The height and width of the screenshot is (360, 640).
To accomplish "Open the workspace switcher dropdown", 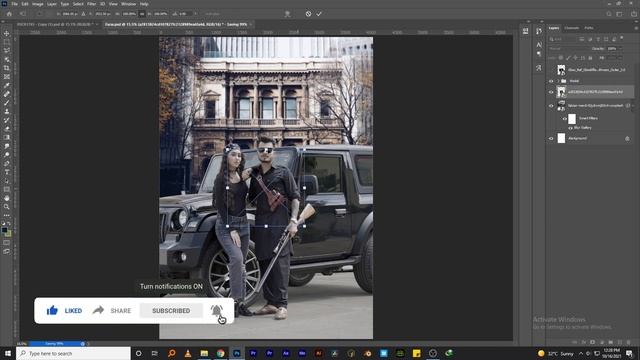I will coord(619,14).
